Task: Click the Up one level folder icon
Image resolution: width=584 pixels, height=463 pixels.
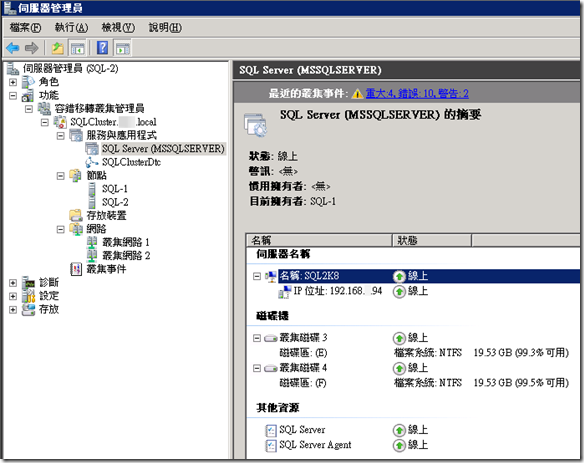Action: click(57, 48)
